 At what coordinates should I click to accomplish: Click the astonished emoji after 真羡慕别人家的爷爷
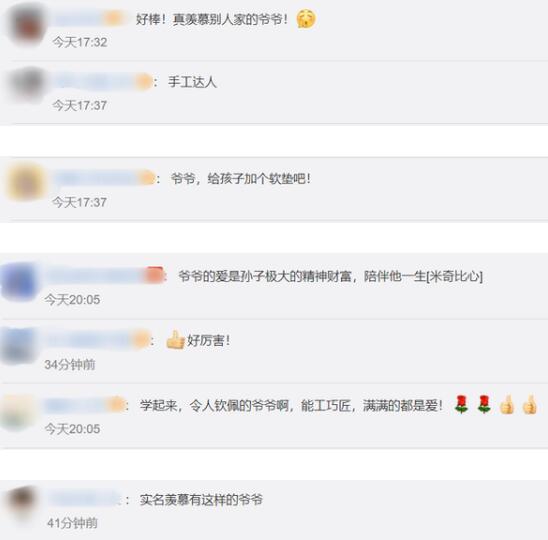(x=306, y=19)
